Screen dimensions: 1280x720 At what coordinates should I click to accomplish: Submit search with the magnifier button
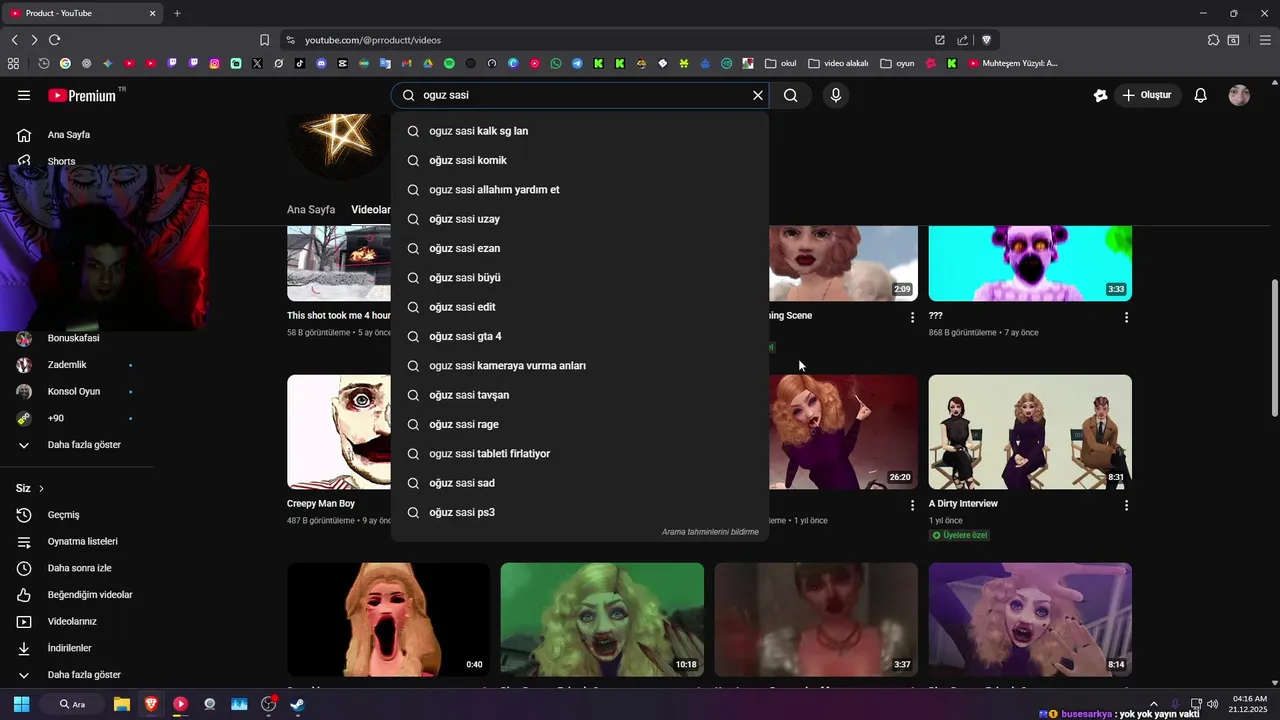791,95
